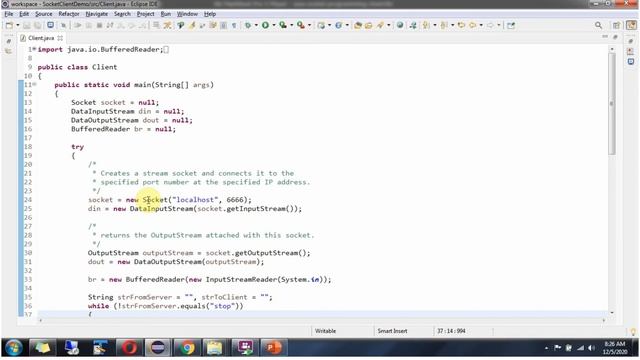The image size is (640, 360).
Task: Open the Refactor menu
Action: click(69, 14)
